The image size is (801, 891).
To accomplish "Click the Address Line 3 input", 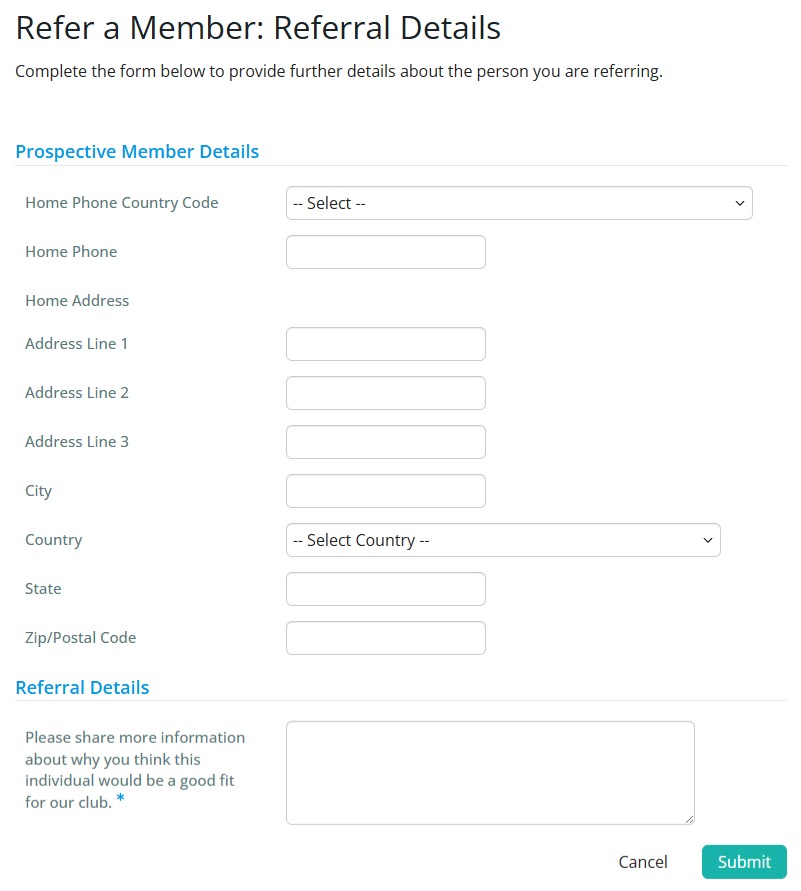I will (x=385, y=441).
